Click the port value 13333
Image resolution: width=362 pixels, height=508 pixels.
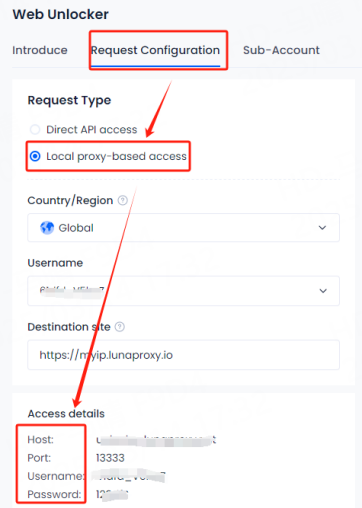110,458
